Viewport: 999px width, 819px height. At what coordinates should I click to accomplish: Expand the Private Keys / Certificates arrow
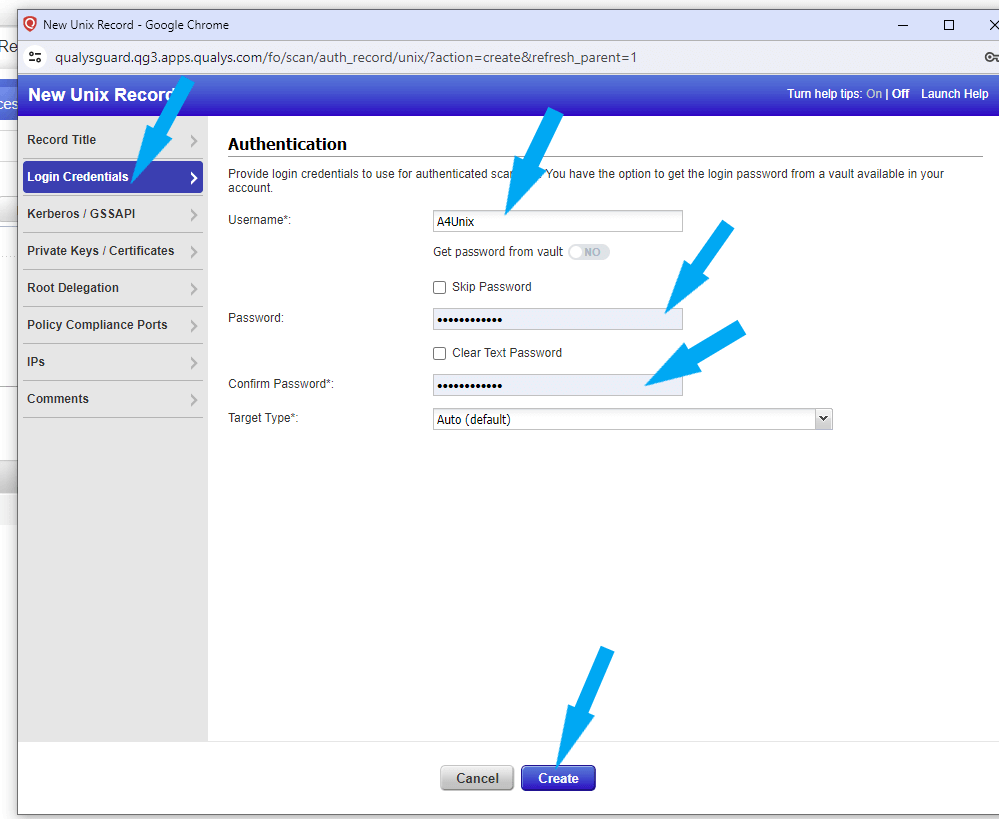tap(194, 251)
